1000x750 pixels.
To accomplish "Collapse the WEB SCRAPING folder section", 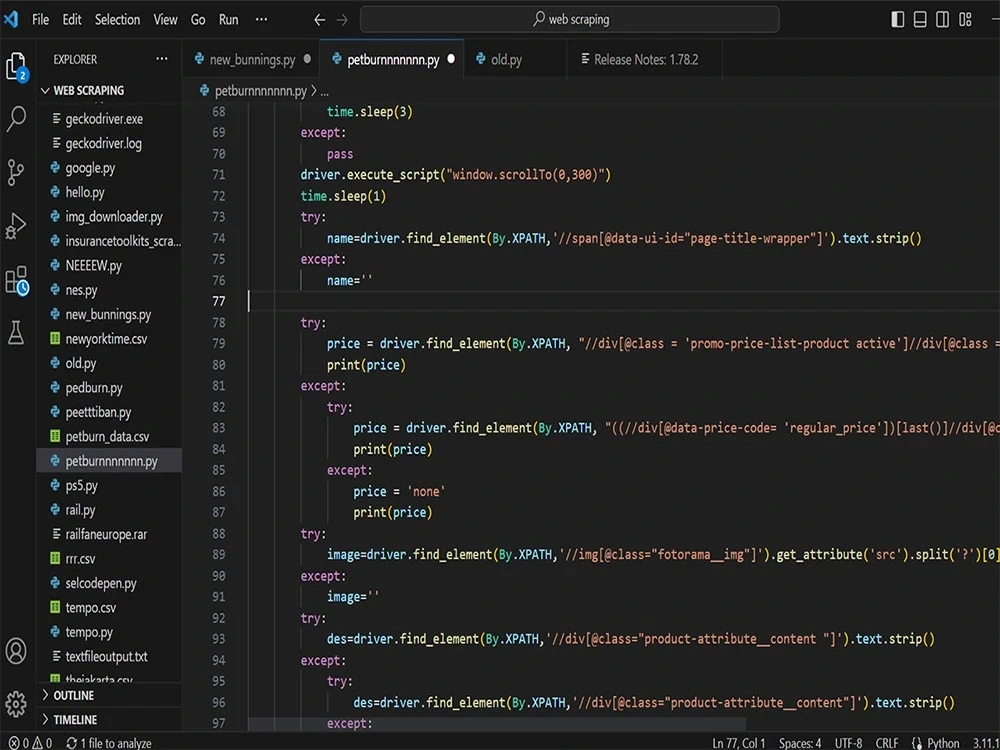I will [x=88, y=90].
